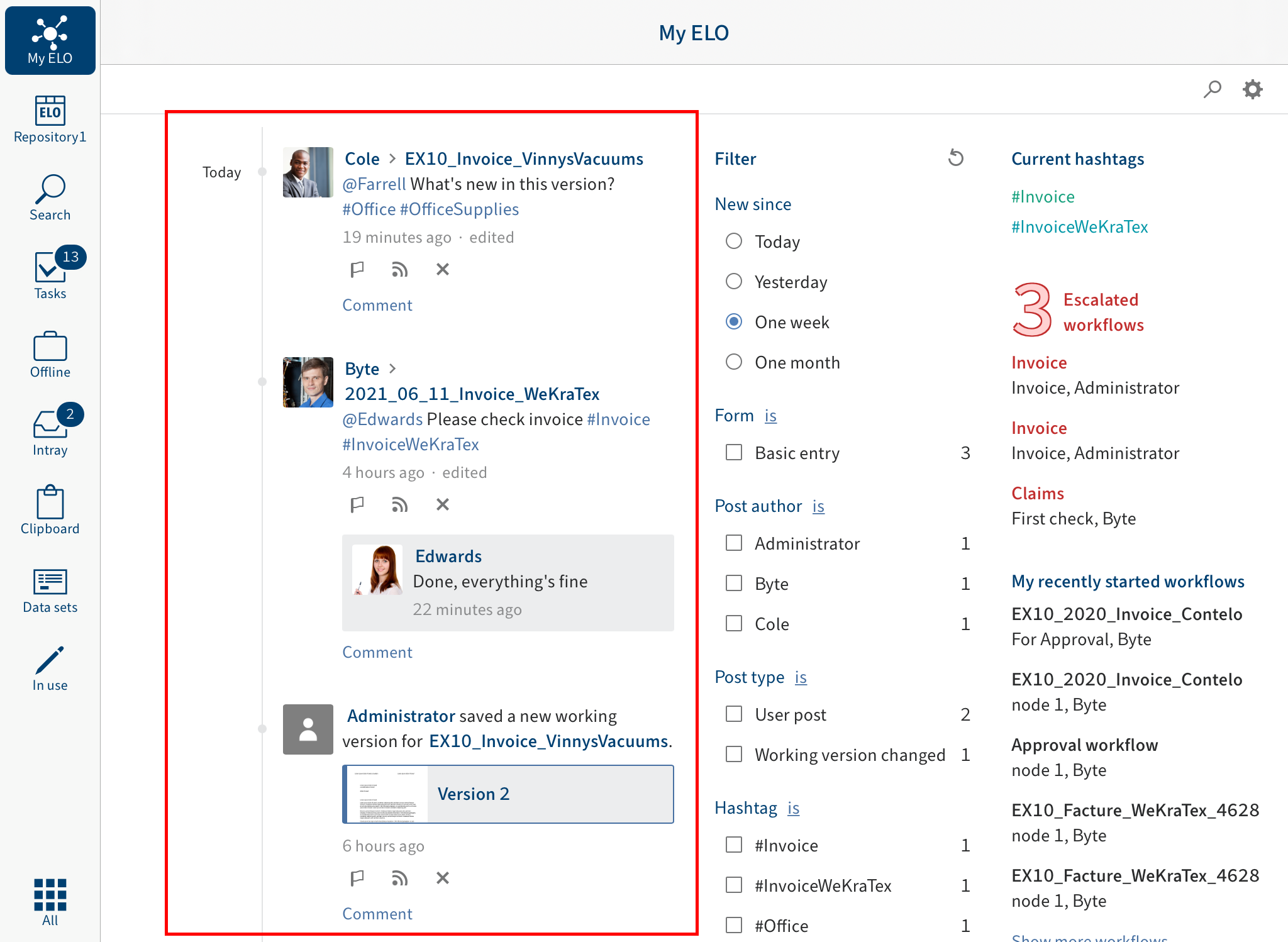The width and height of the screenshot is (1288, 942).
Task: Click the @Edwards mention in Byte's post
Action: pos(382,419)
